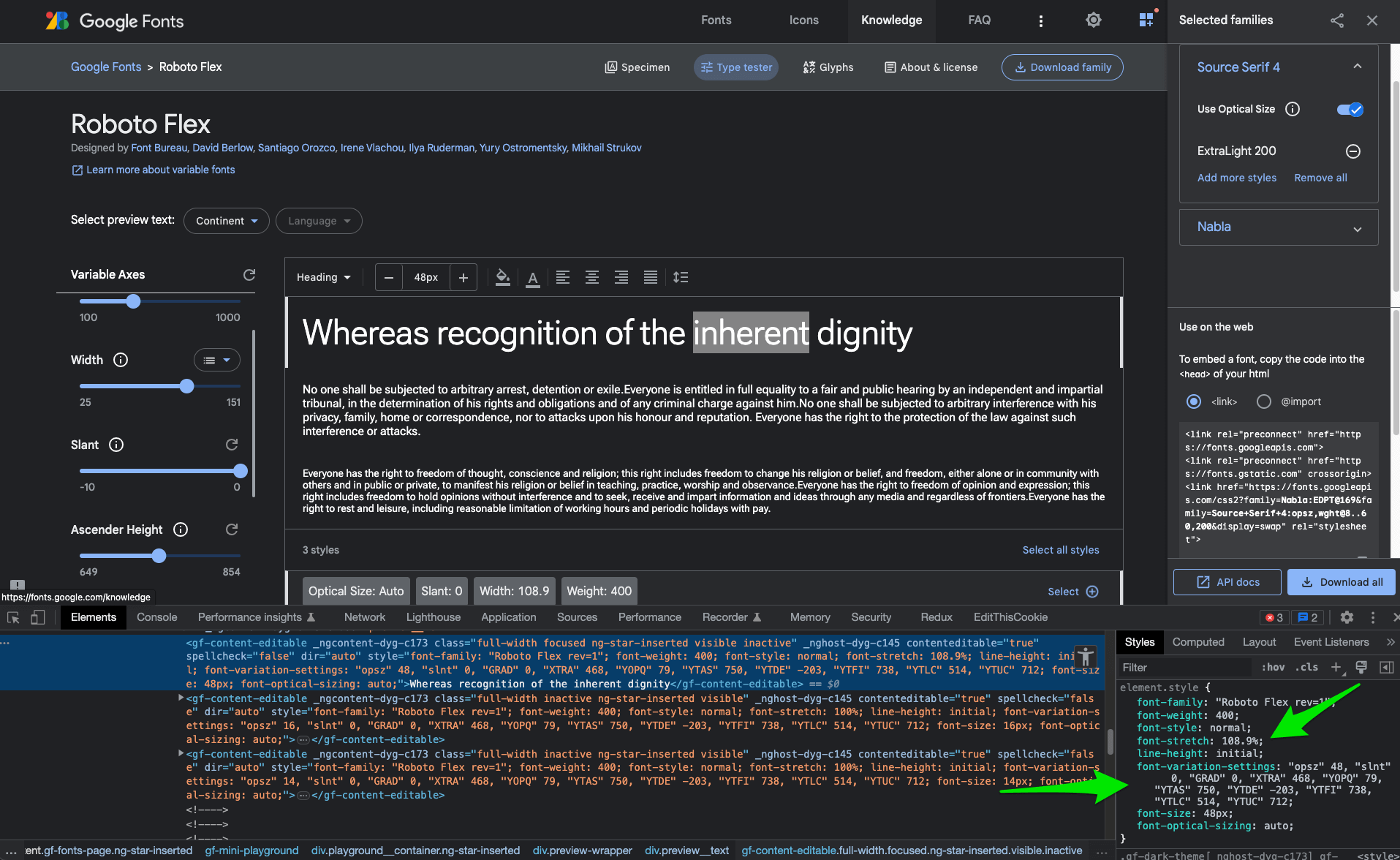Toggle the theme brightness icon
Image resolution: width=1400 pixels, height=860 pixels.
(x=1093, y=20)
